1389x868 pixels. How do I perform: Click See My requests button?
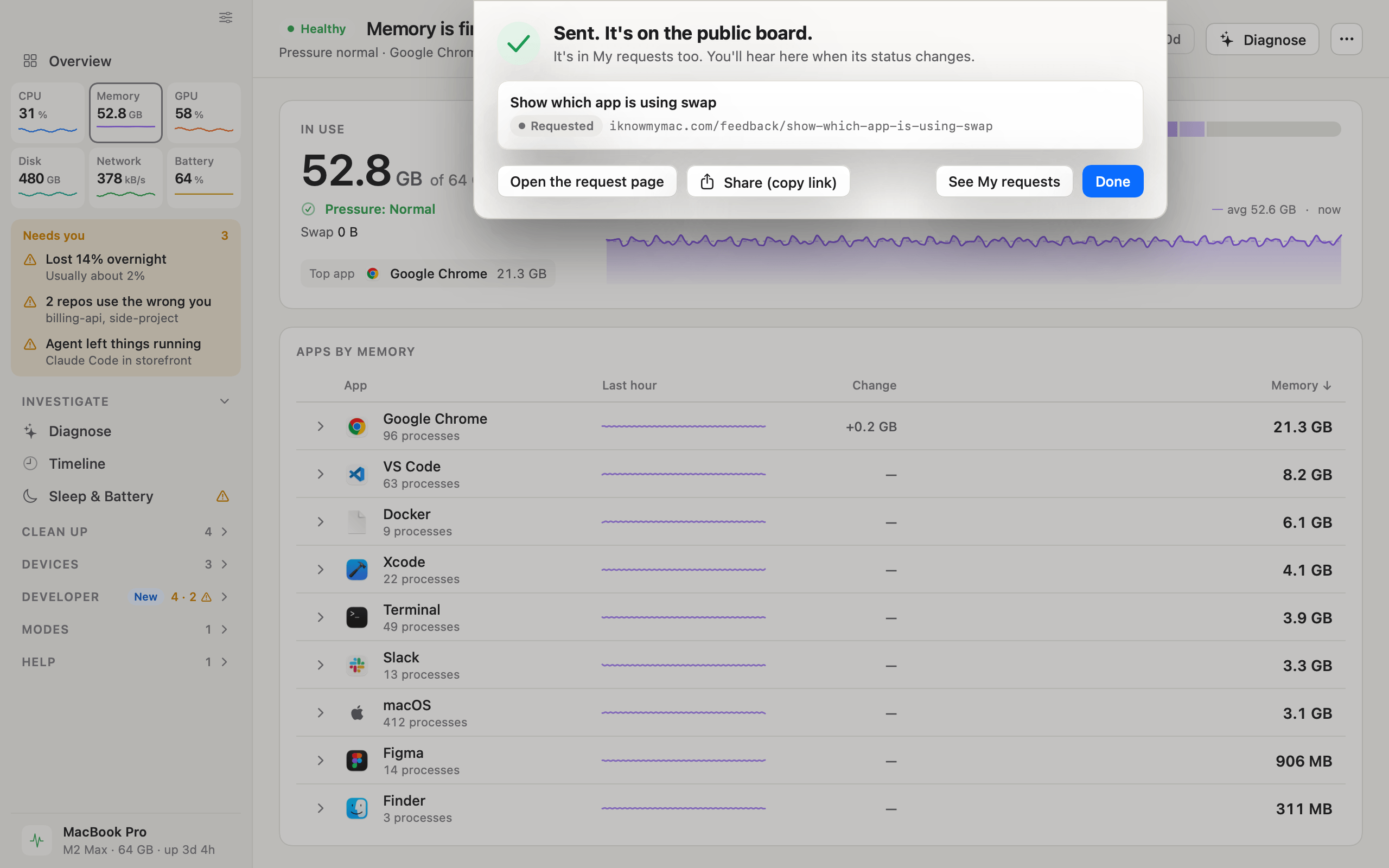pos(1004,181)
